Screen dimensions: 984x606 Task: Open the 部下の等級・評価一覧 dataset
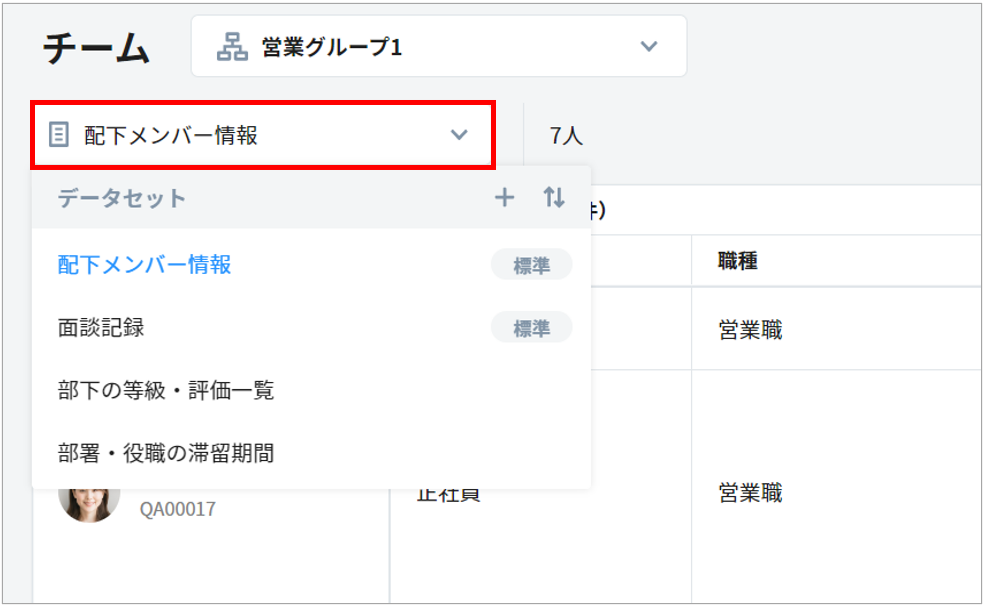tap(166, 390)
